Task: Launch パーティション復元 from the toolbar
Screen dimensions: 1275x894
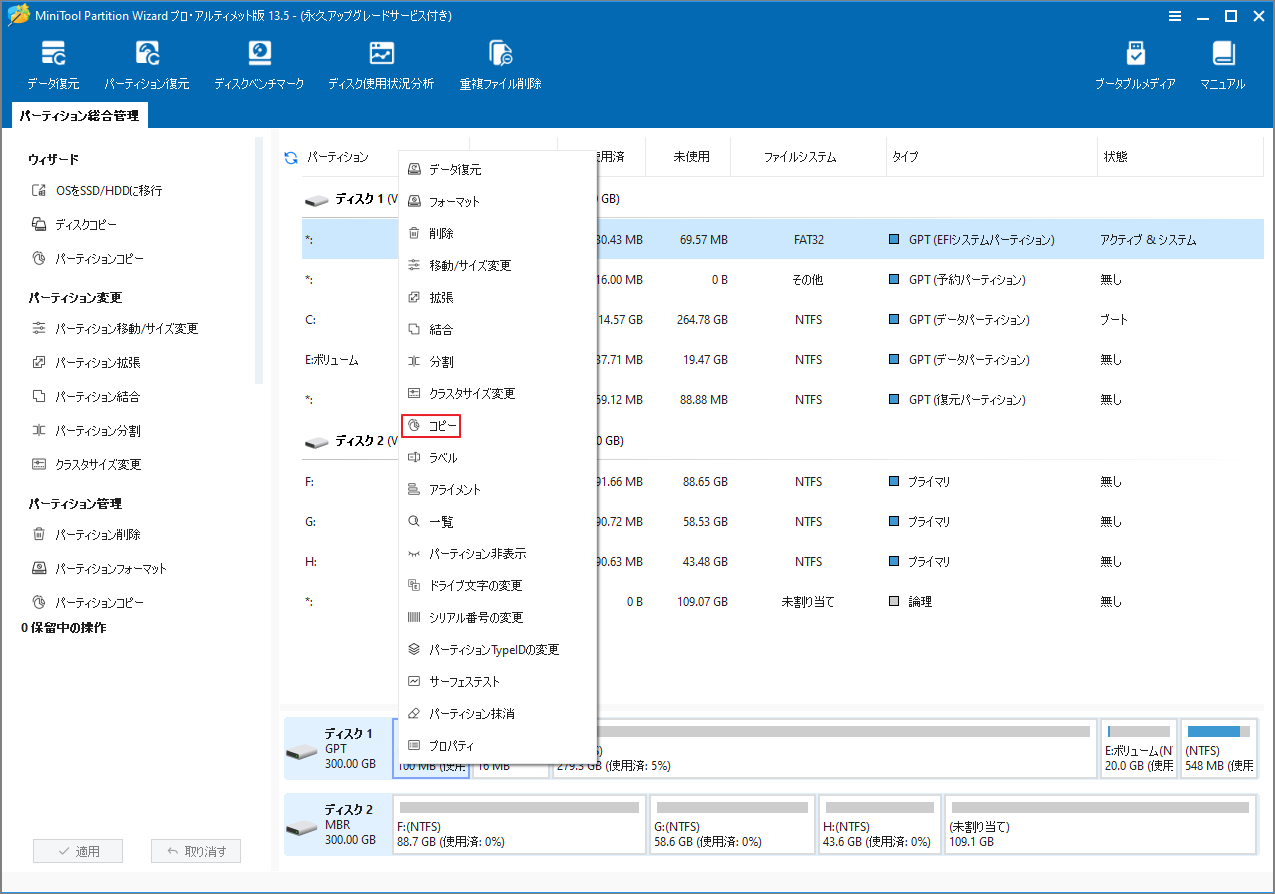Action: (147, 62)
